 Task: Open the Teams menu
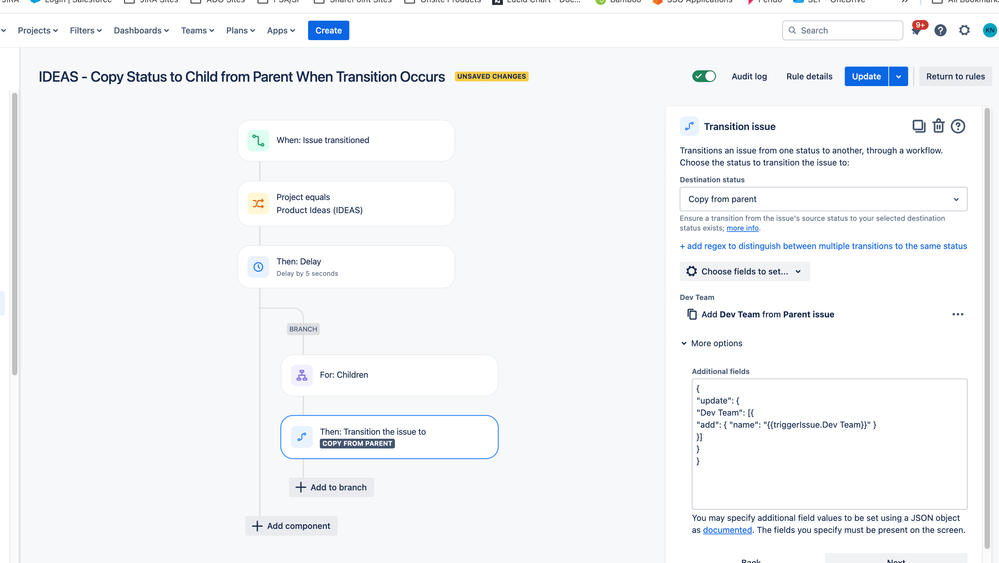tap(198, 30)
